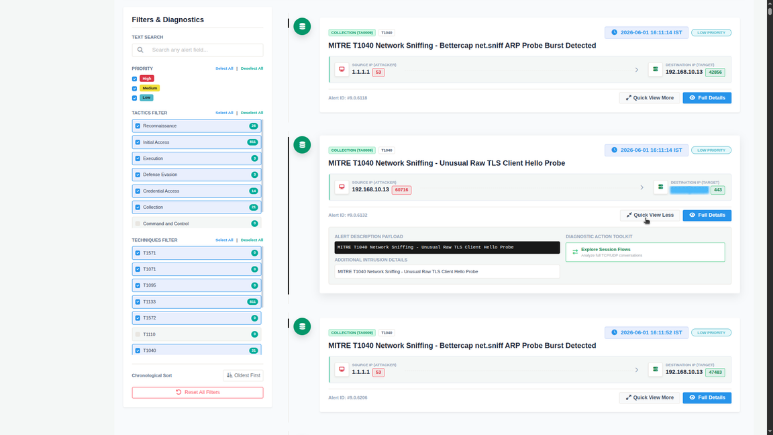Toggle the T1571 technique checkbox
The image size is (773, 435).
pos(138,253)
